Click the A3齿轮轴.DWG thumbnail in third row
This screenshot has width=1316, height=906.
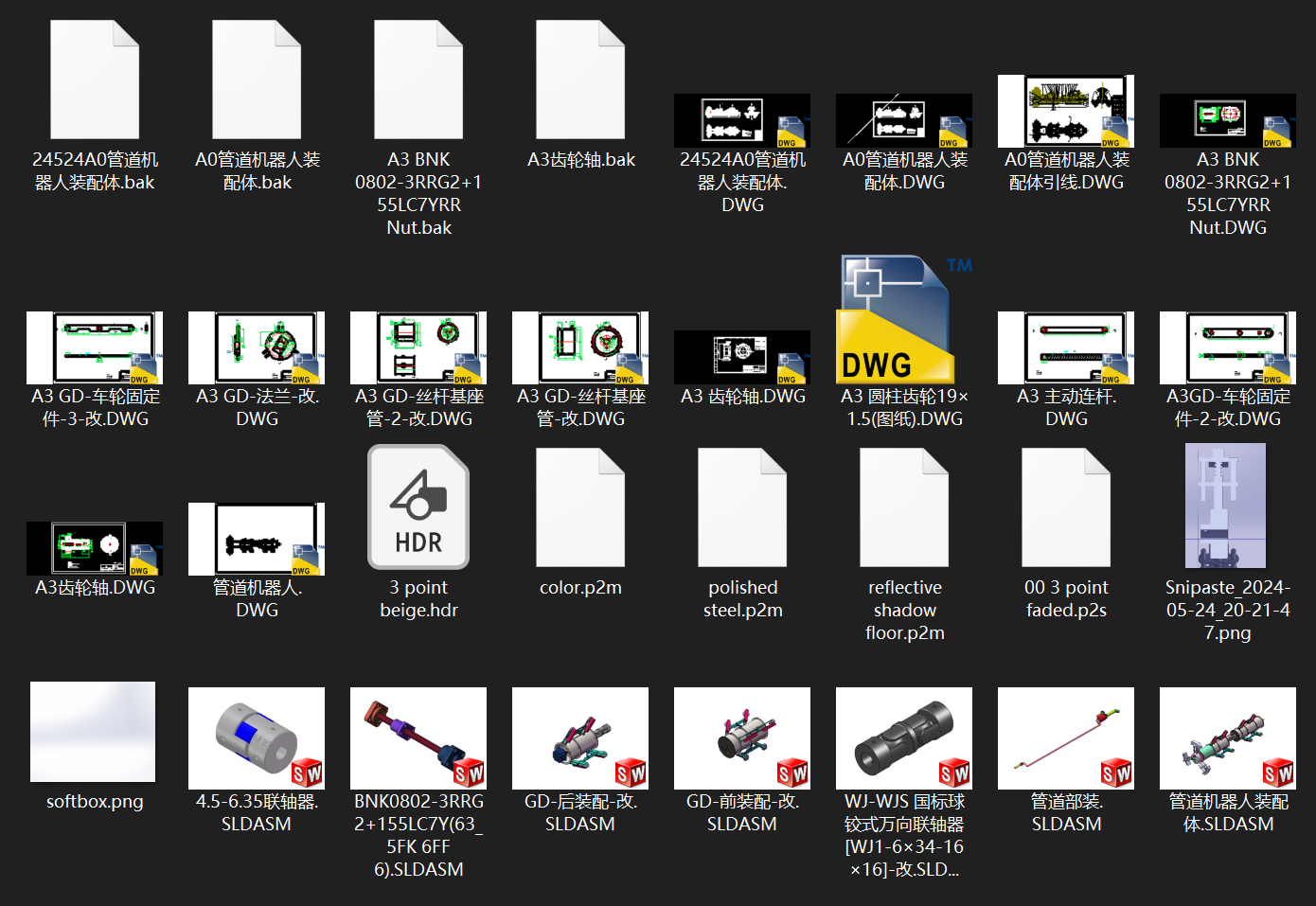click(x=95, y=548)
